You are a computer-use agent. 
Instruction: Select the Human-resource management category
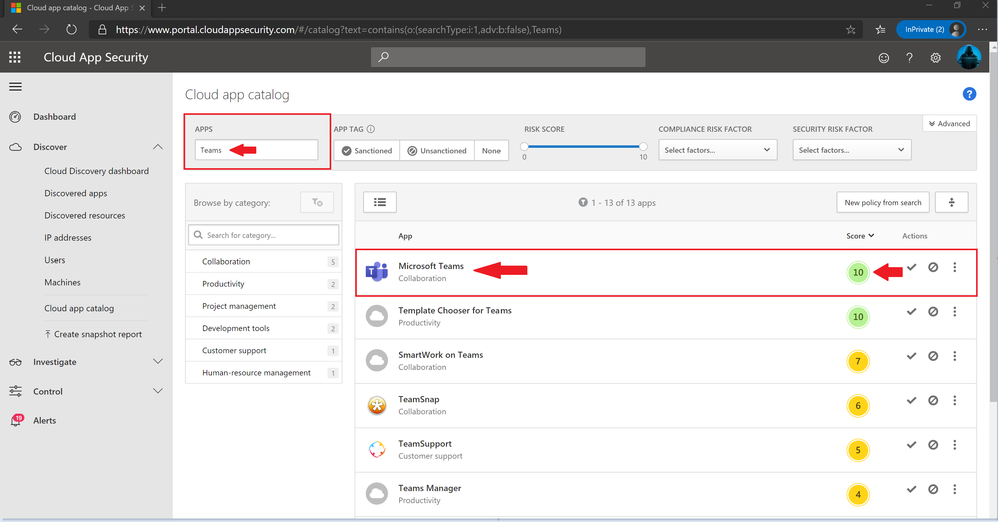point(264,373)
